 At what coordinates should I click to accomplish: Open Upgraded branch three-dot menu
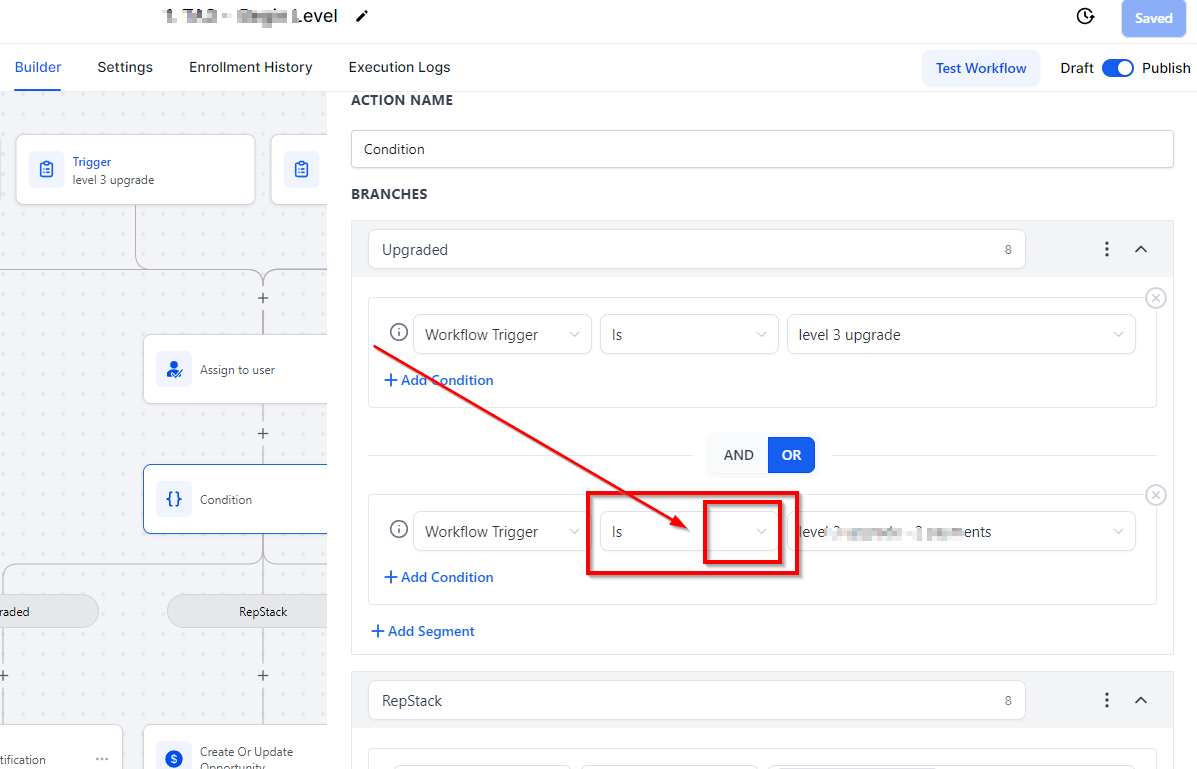click(x=1106, y=249)
